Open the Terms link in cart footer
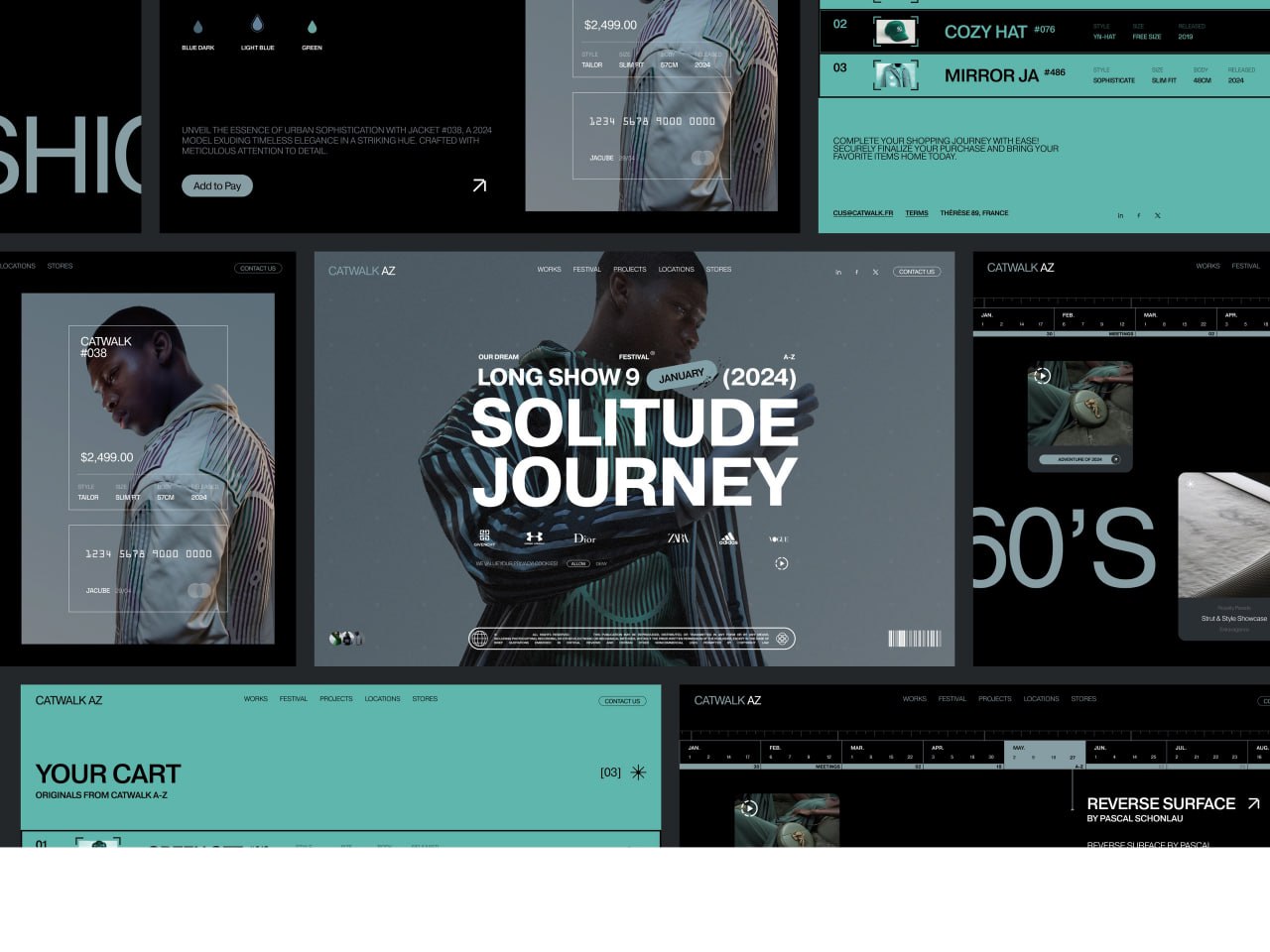The width and height of the screenshot is (1270, 952). [x=917, y=213]
